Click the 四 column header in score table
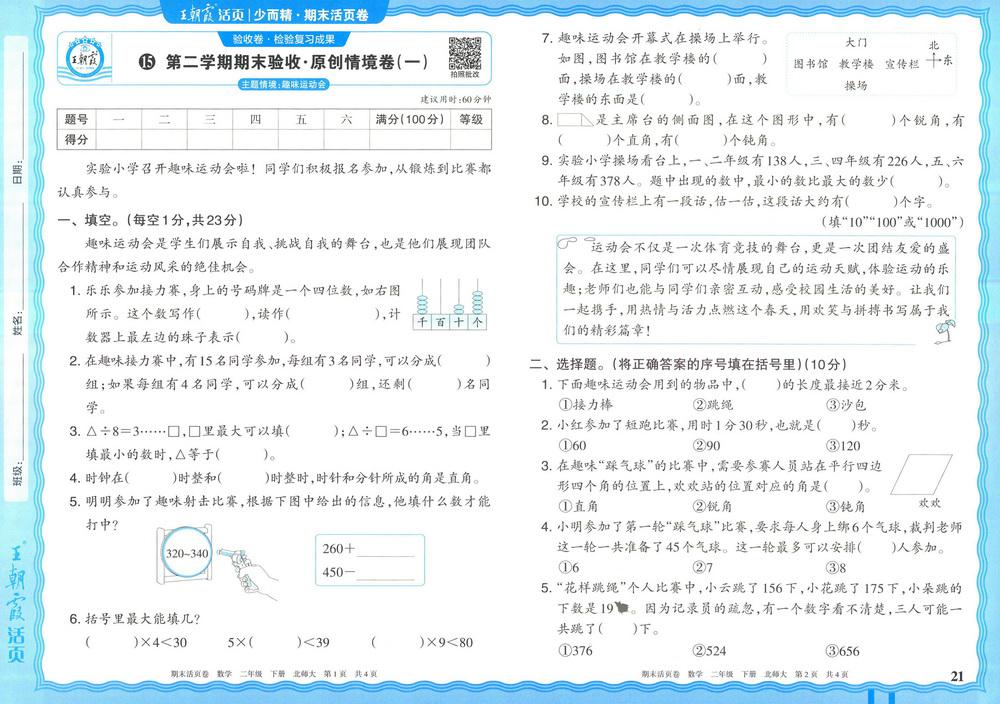 (255, 119)
